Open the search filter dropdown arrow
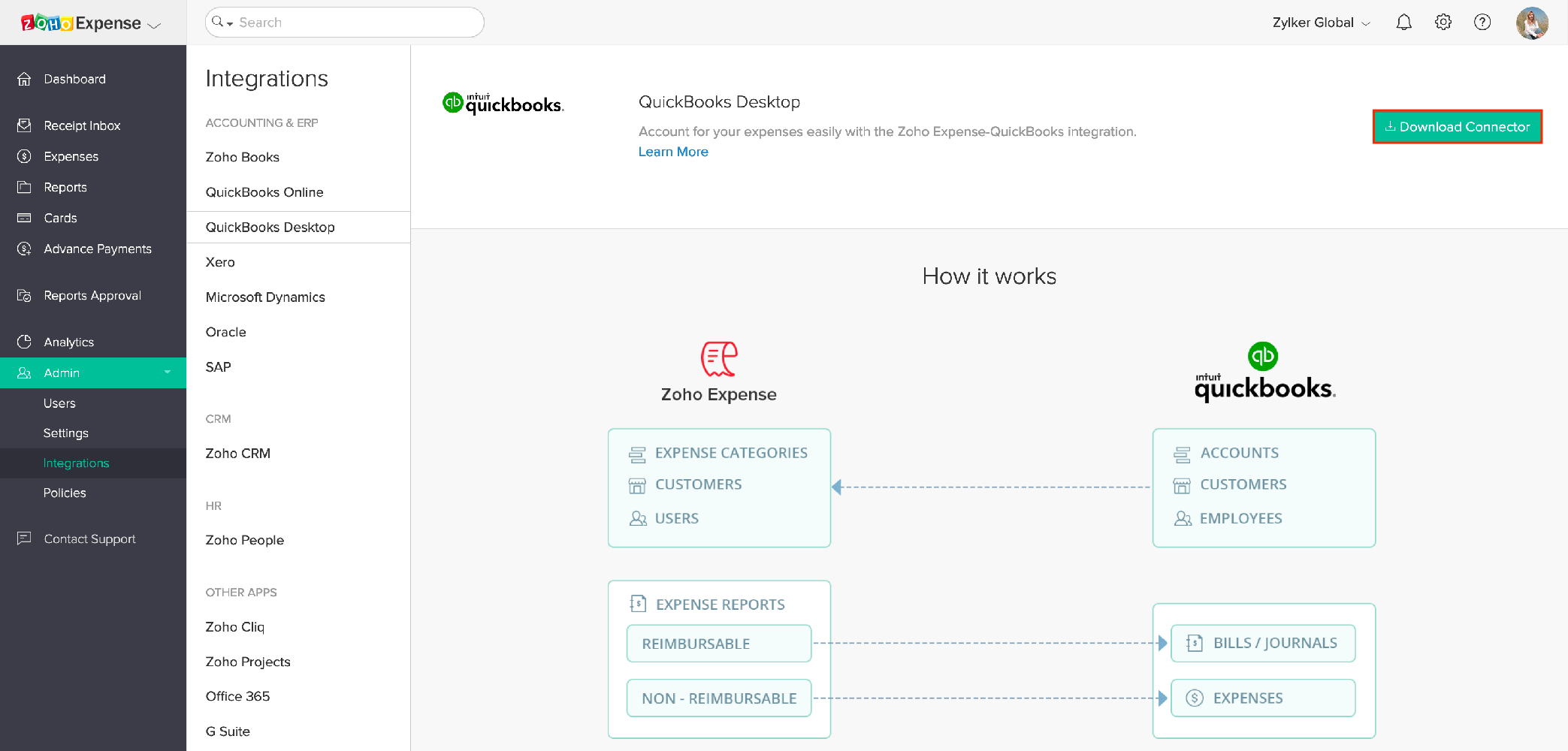This screenshot has height=751, width=1568. point(230,23)
